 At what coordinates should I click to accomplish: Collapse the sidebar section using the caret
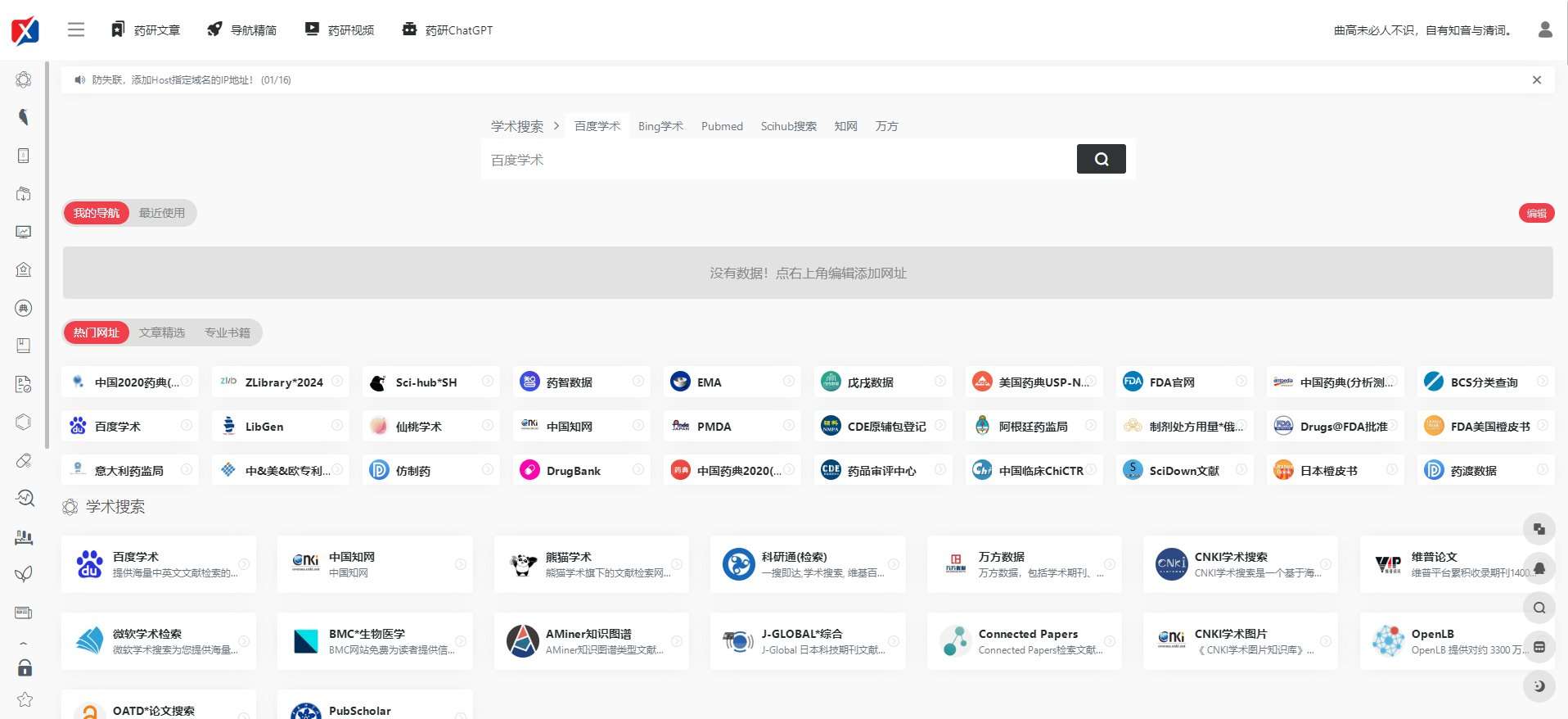[x=24, y=643]
